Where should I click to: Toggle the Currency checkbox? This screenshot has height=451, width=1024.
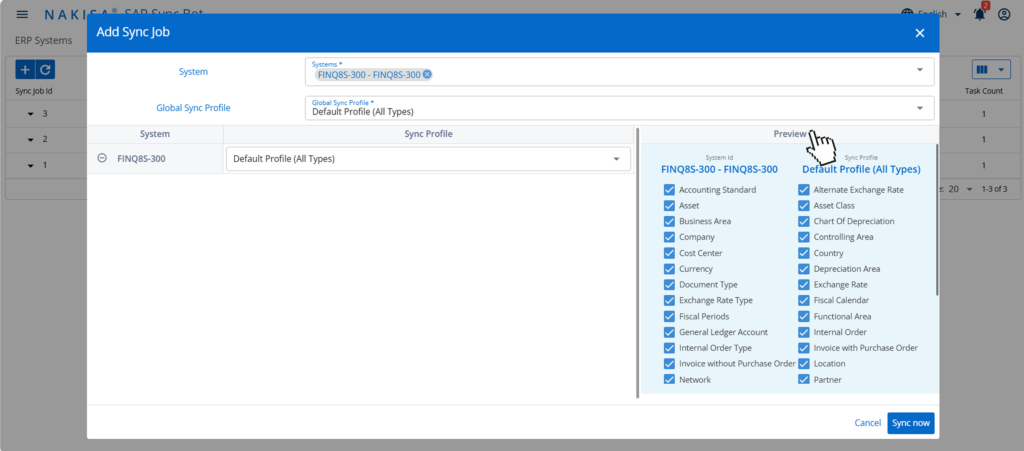pos(669,269)
